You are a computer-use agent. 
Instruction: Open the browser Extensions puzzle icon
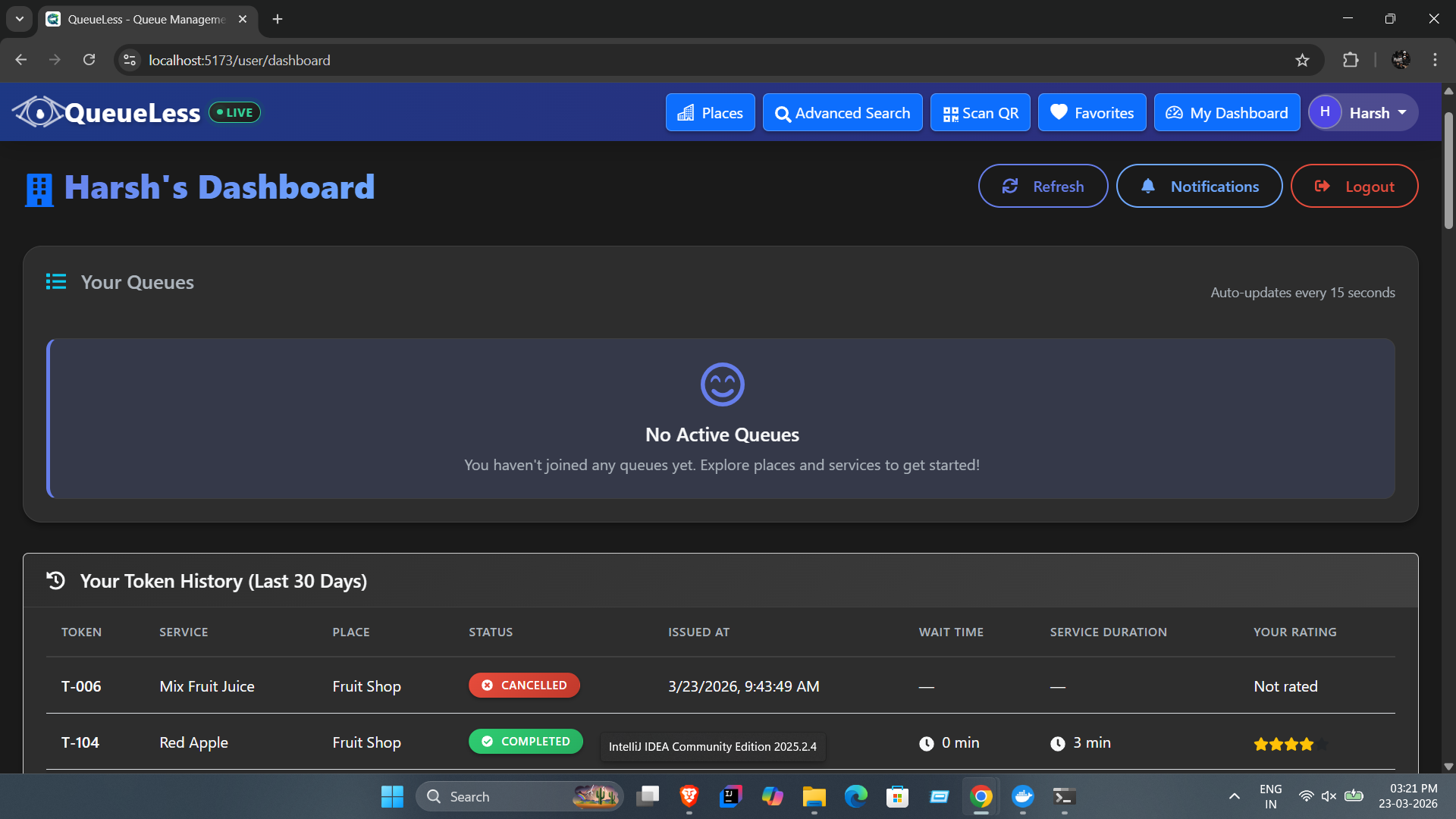coord(1351,60)
